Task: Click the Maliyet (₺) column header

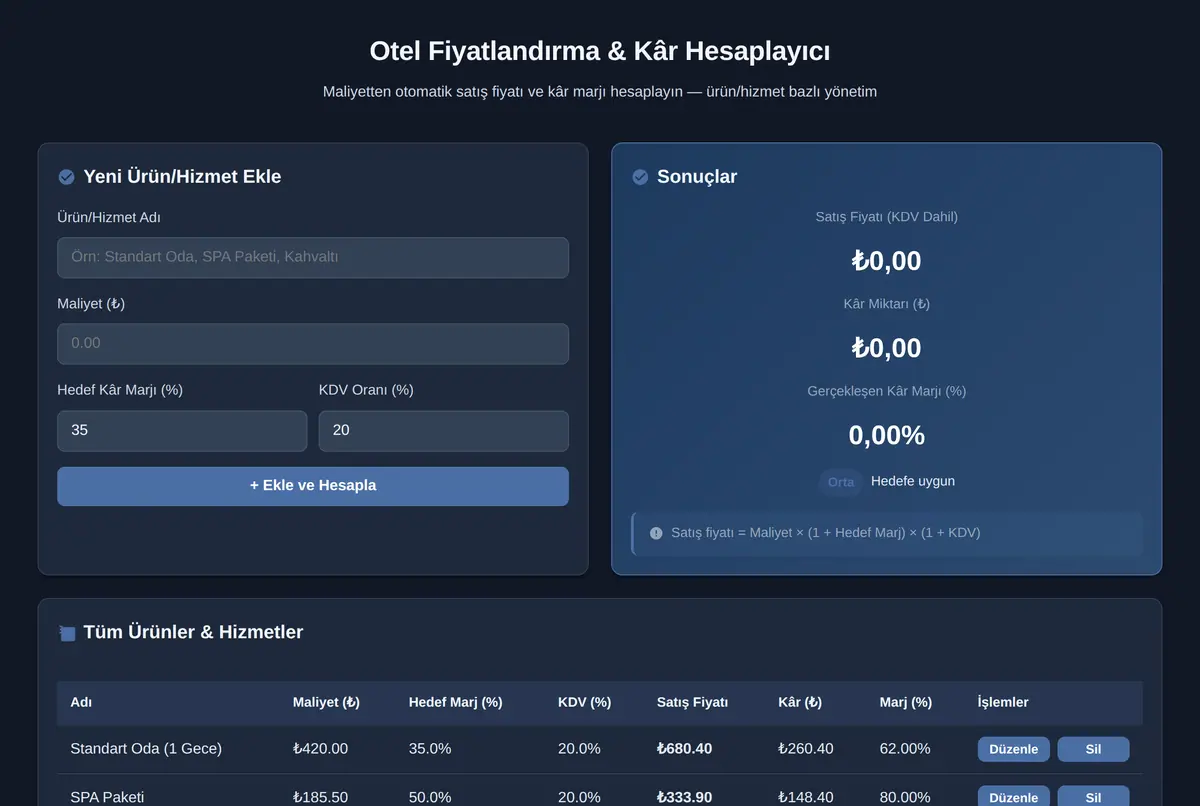Action: tap(326, 703)
